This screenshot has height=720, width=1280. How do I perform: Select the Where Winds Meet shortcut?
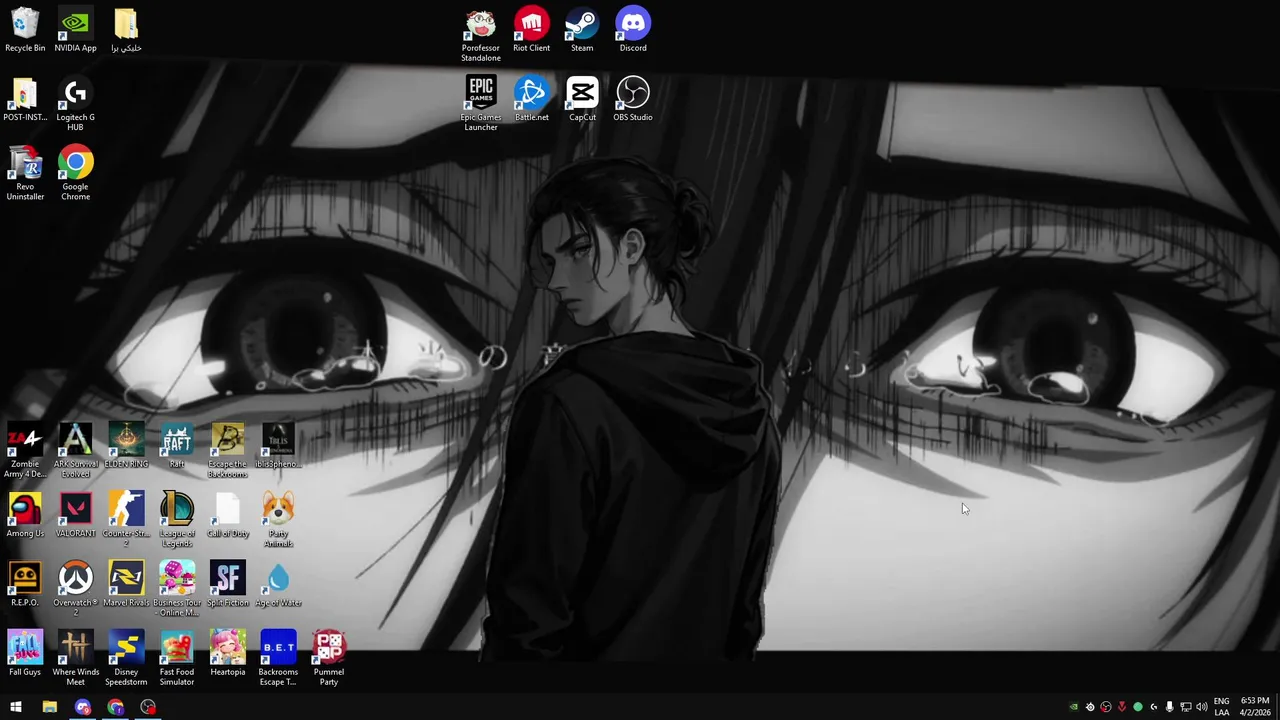pyautogui.click(x=75, y=659)
